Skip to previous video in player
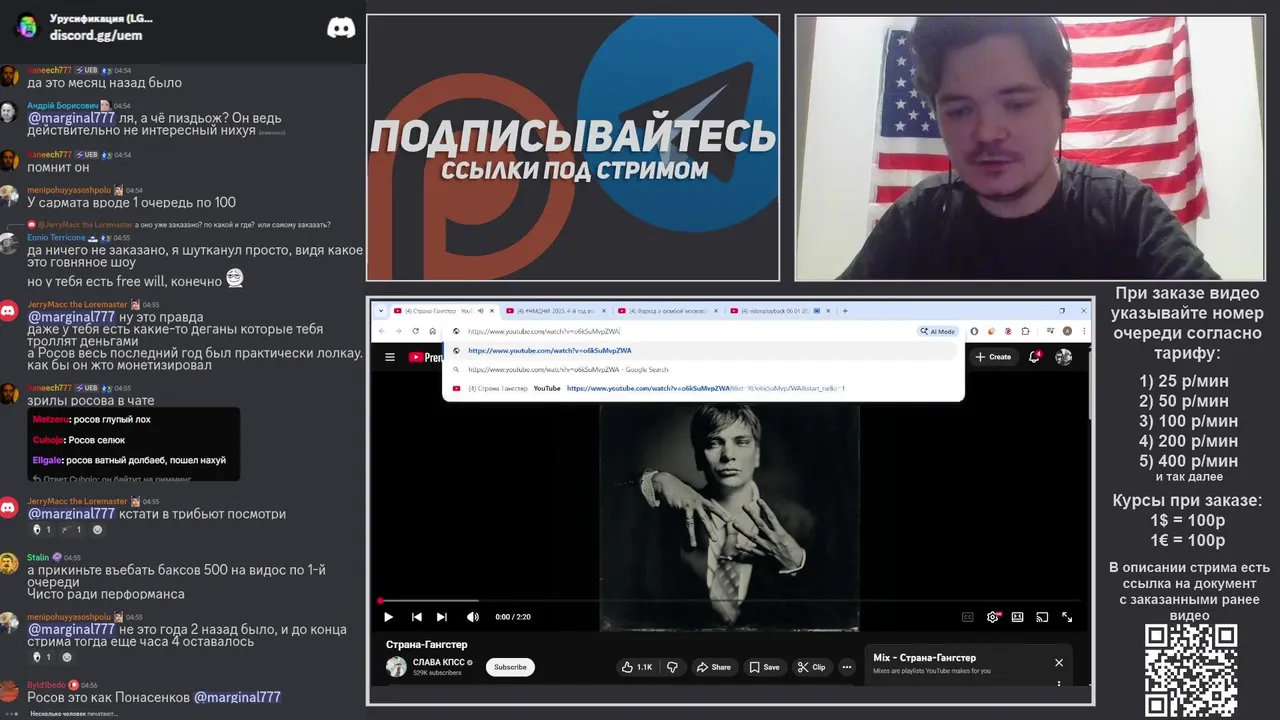This screenshot has width=1280, height=720. pos(417,617)
